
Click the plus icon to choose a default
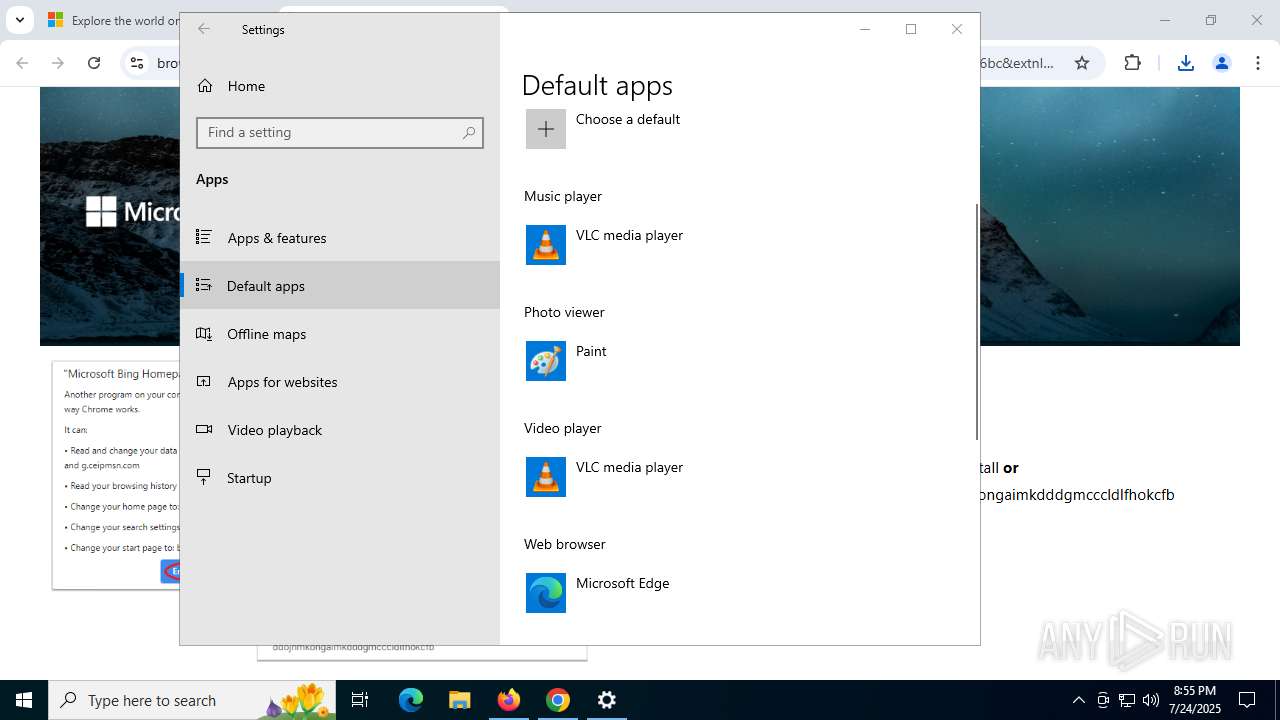click(x=546, y=129)
